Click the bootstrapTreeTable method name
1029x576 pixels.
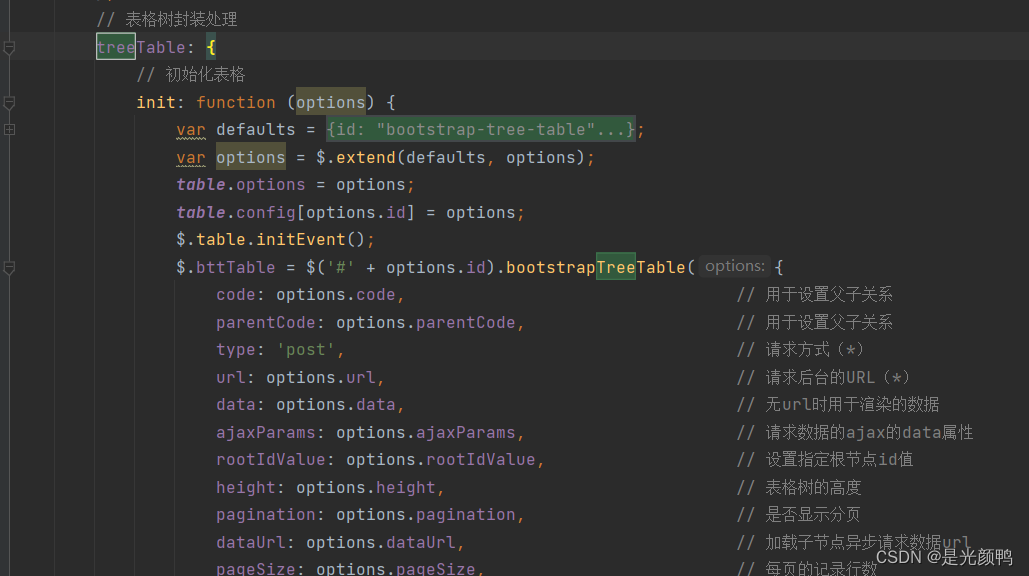(596, 267)
